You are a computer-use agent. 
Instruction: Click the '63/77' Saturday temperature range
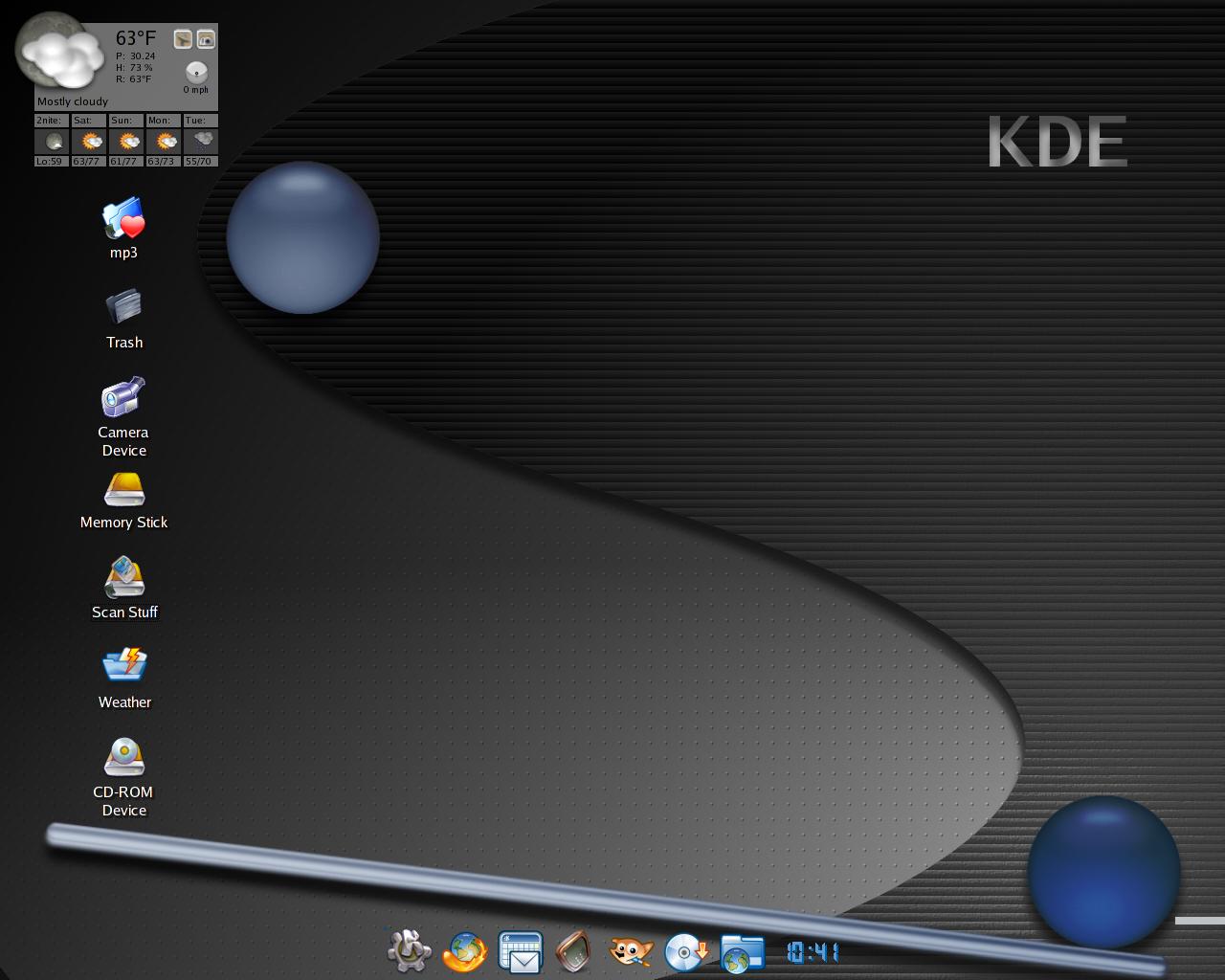(86, 162)
